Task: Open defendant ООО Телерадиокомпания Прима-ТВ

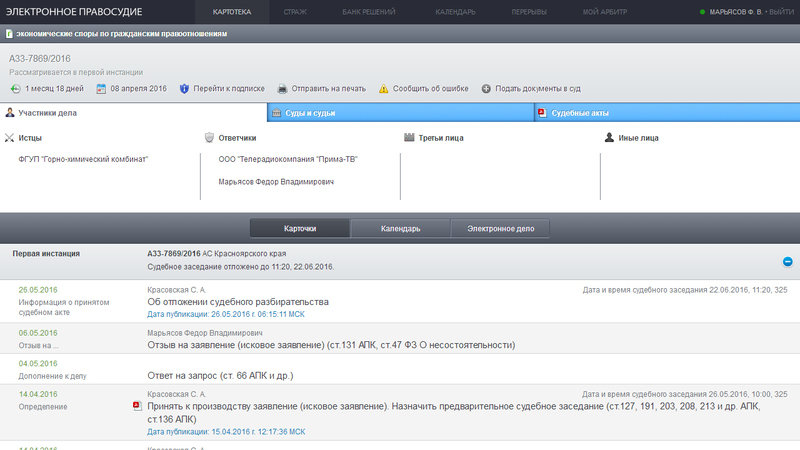Action: pyautogui.click(x=288, y=159)
